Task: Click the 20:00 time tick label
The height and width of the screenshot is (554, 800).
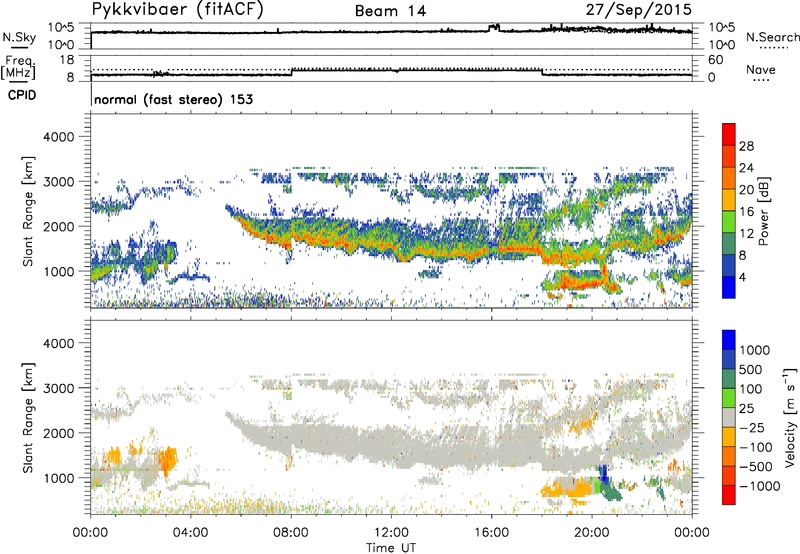Action: tap(592, 533)
